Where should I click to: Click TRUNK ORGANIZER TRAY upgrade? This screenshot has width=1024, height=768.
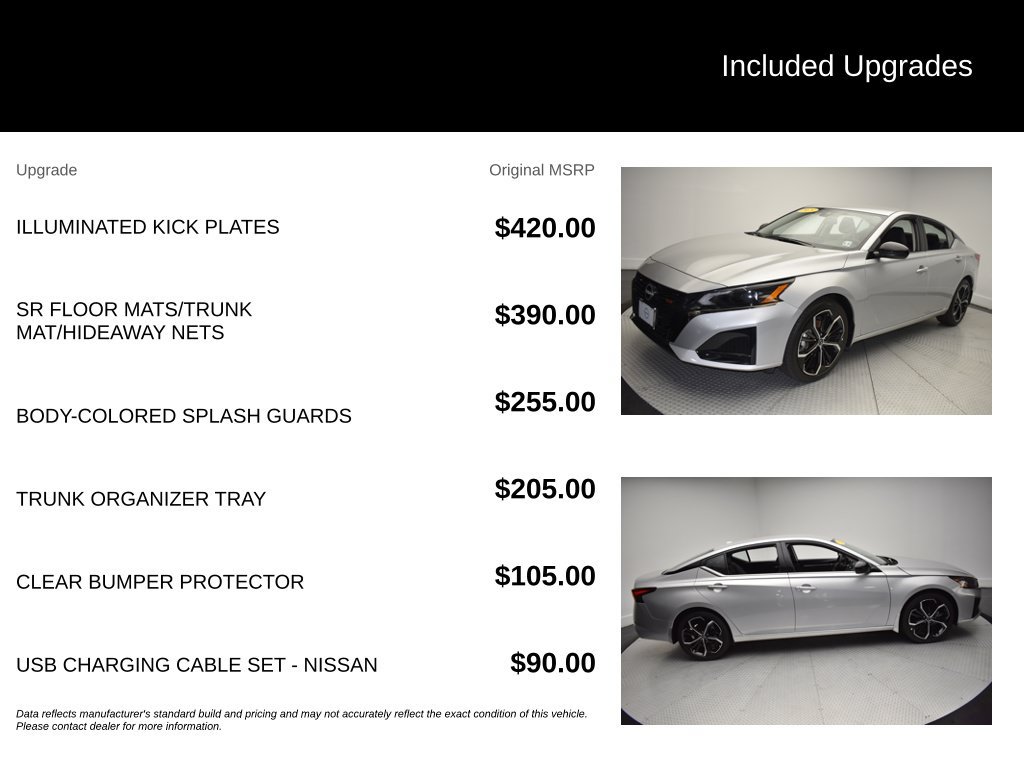(141, 499)
